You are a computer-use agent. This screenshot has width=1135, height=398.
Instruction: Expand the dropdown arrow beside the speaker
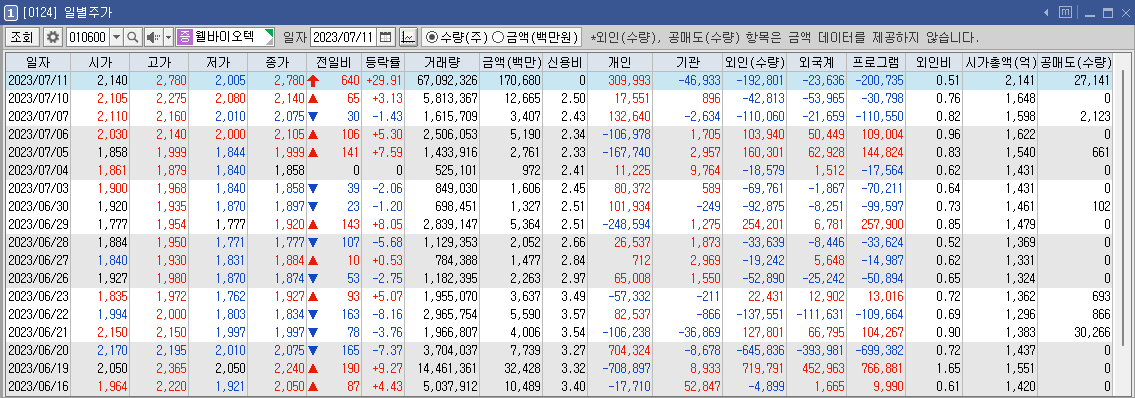(169, 37)
